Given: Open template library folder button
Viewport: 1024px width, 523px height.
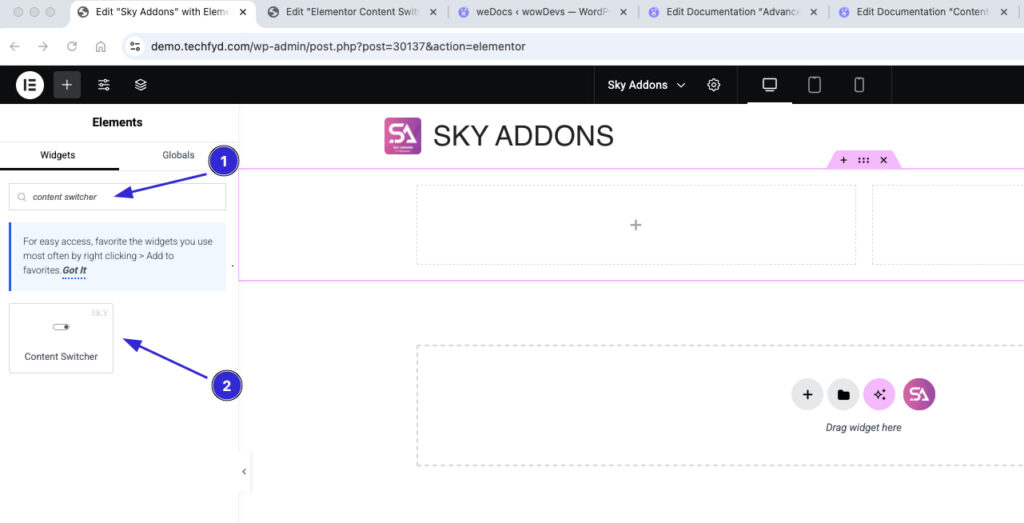Looking at the screenshot, I should (843, 394).
